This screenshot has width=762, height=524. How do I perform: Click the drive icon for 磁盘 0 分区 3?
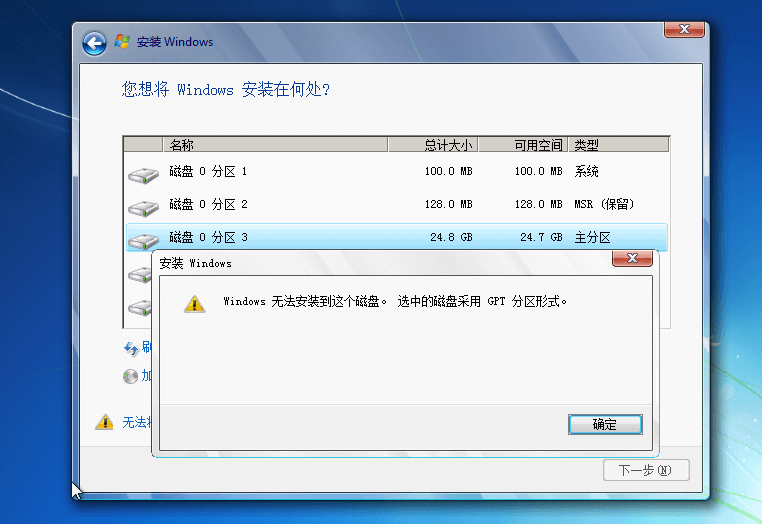(x=143, y=240)
